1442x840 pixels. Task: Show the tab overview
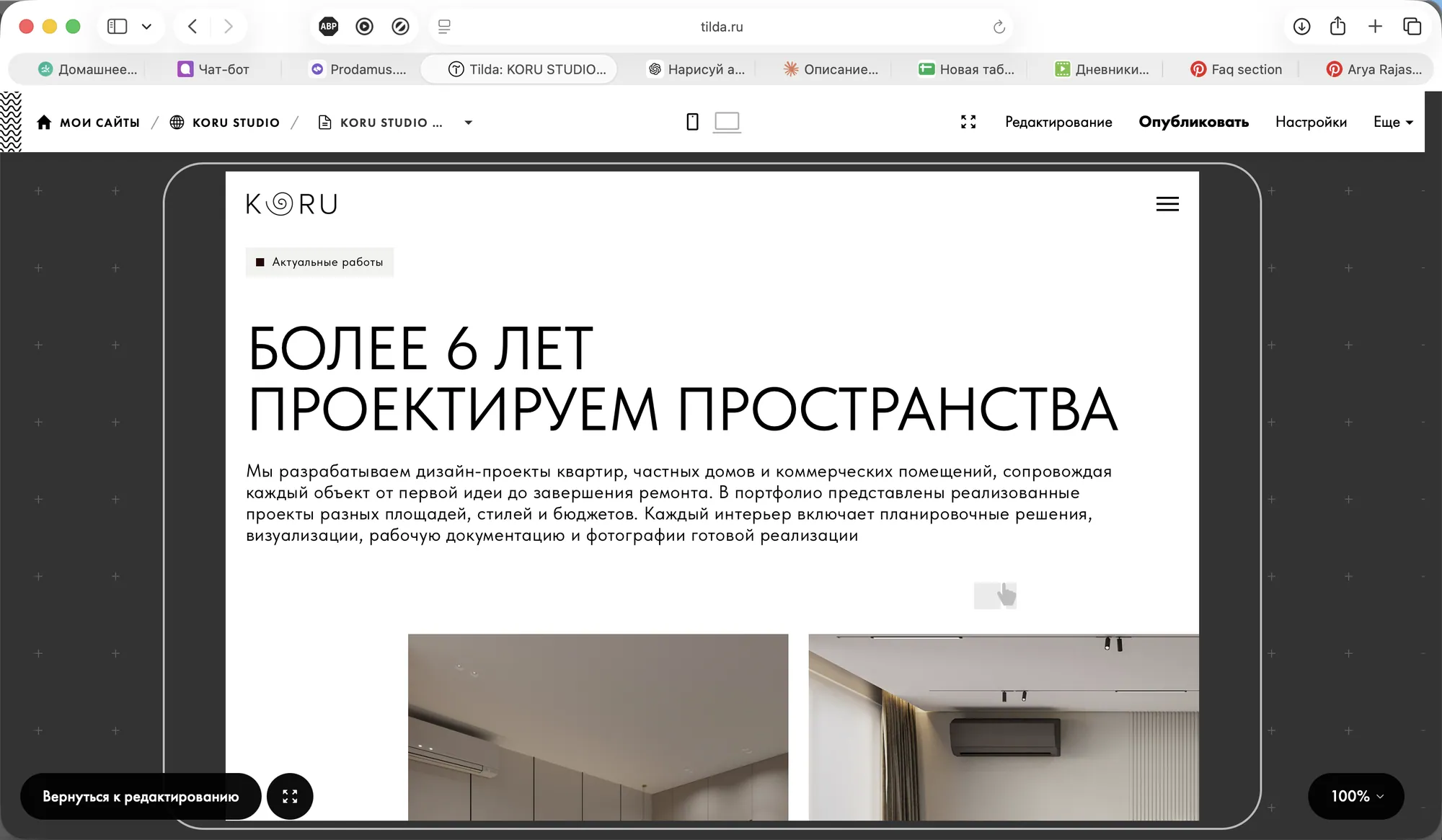coord(1412,27)
